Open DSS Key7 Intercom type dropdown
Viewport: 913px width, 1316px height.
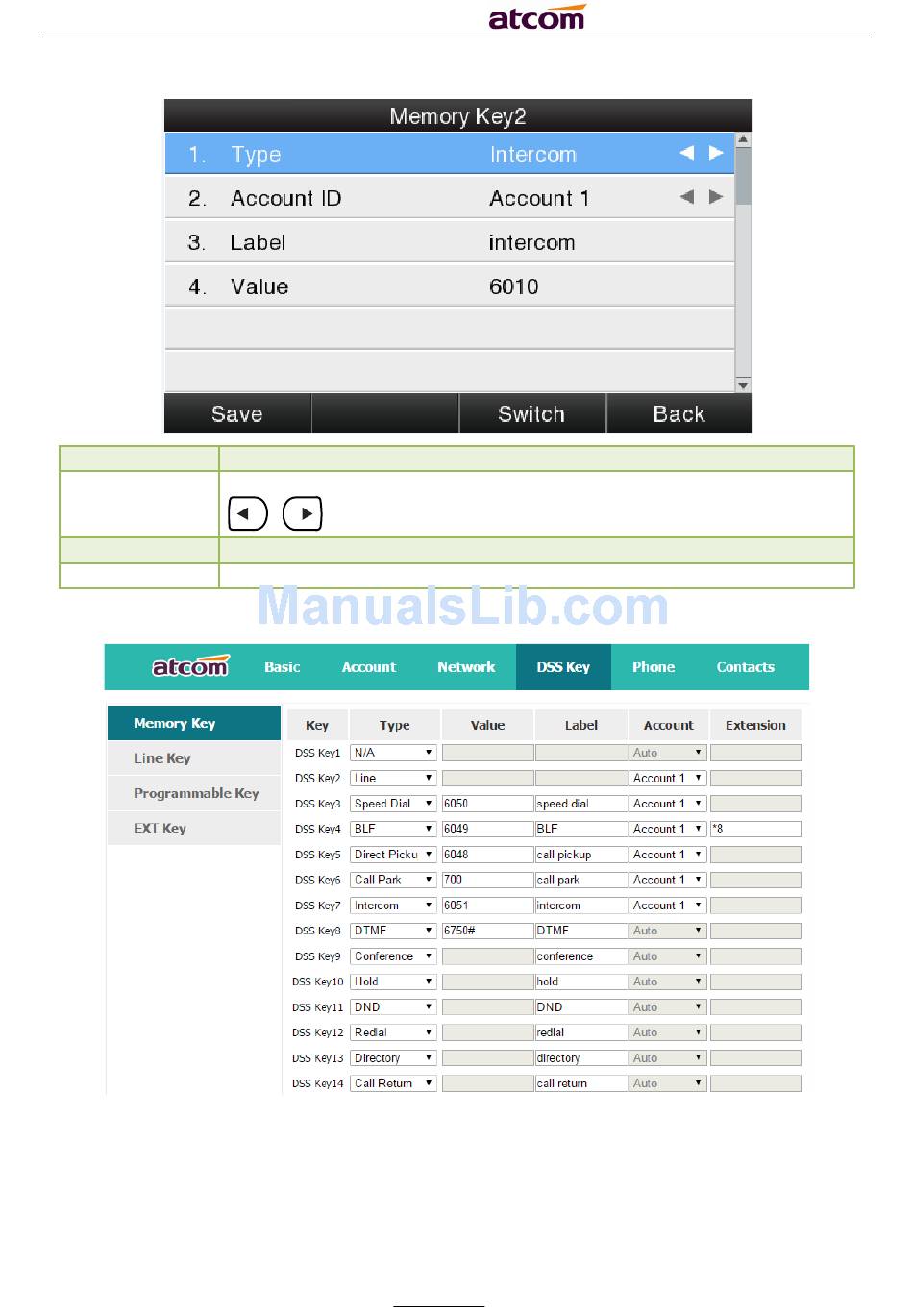(x=393, y=906)
